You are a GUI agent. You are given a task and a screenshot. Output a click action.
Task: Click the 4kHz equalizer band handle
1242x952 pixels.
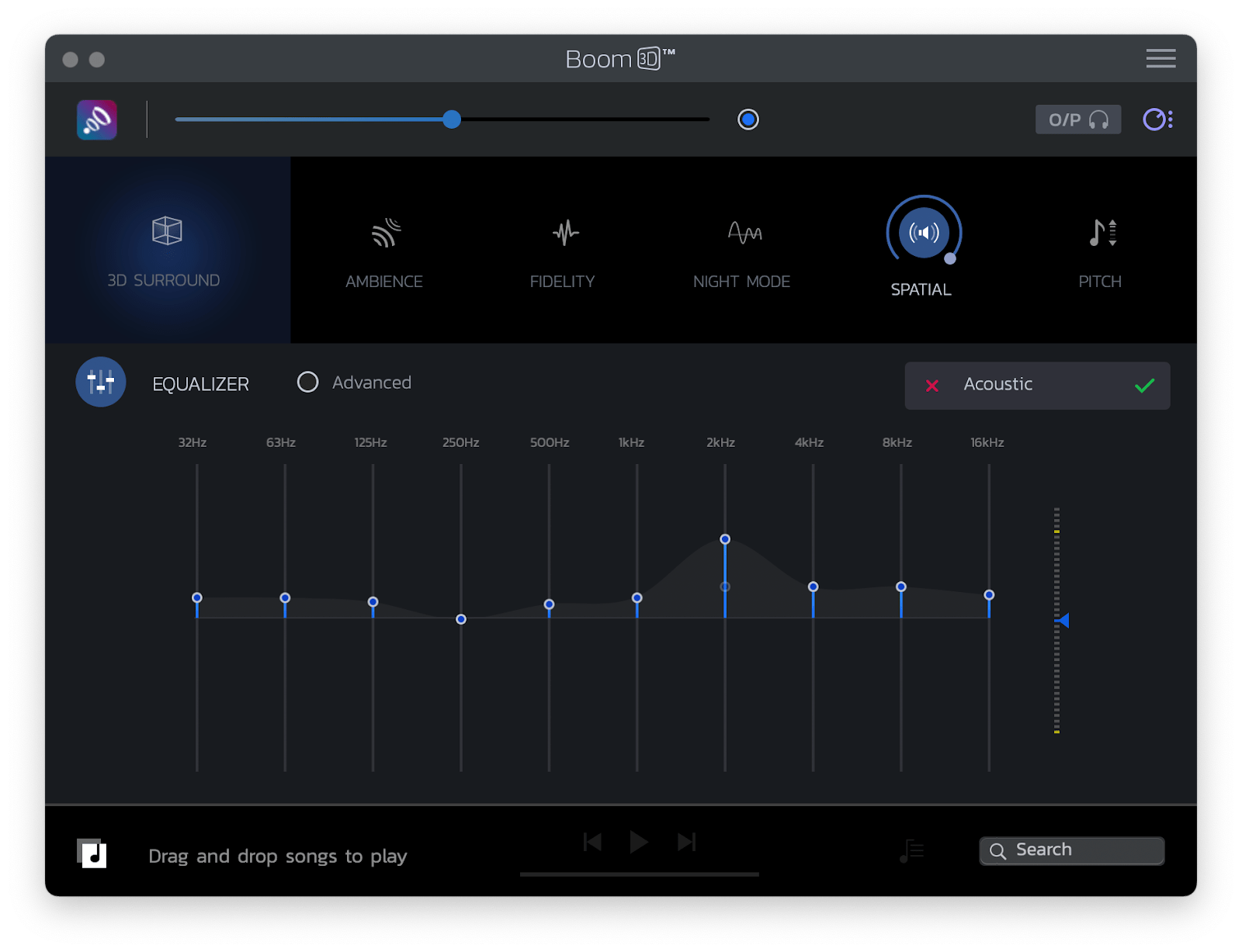pos(813,587)
